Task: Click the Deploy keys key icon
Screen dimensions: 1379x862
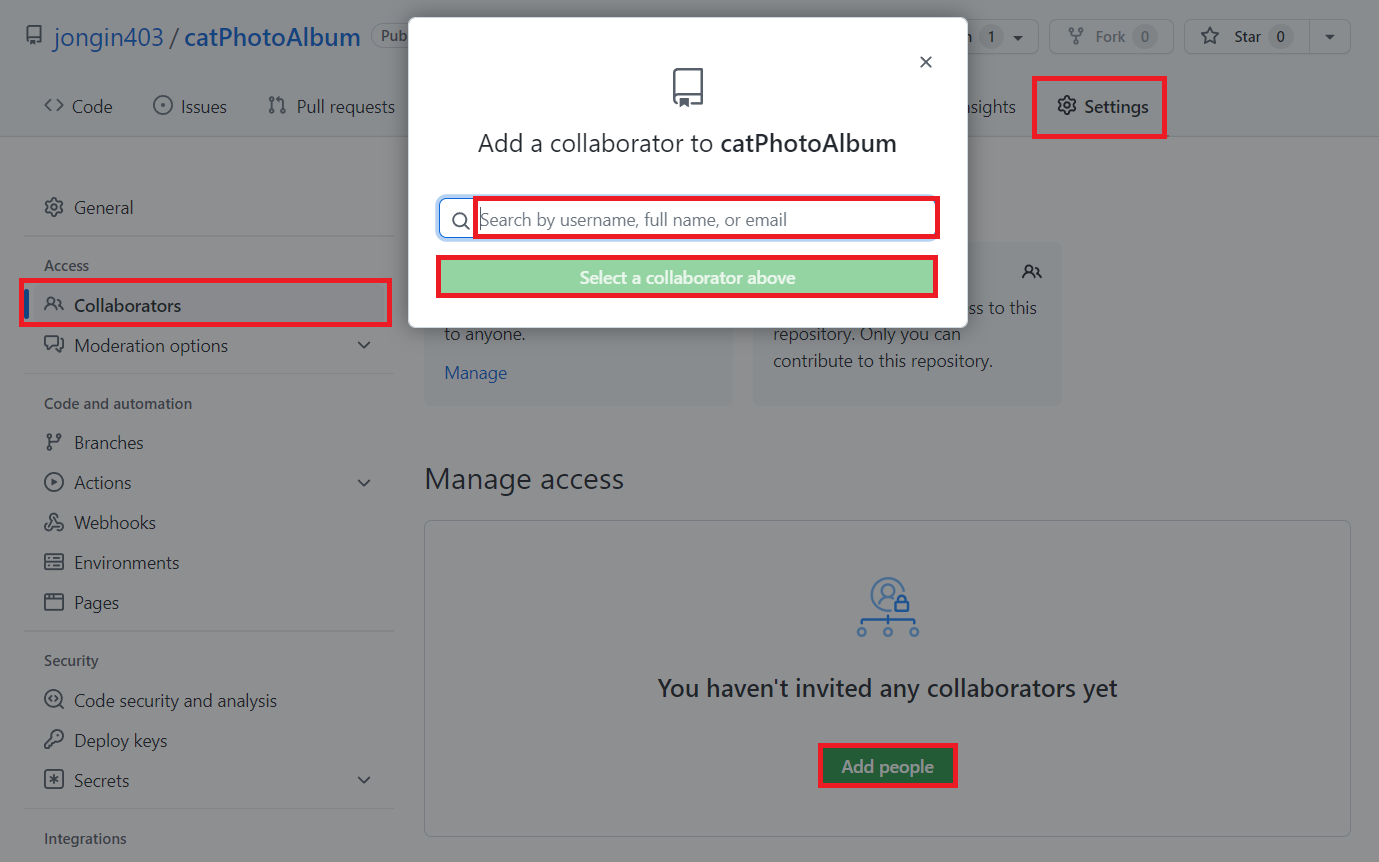Action: pos(54,740)
